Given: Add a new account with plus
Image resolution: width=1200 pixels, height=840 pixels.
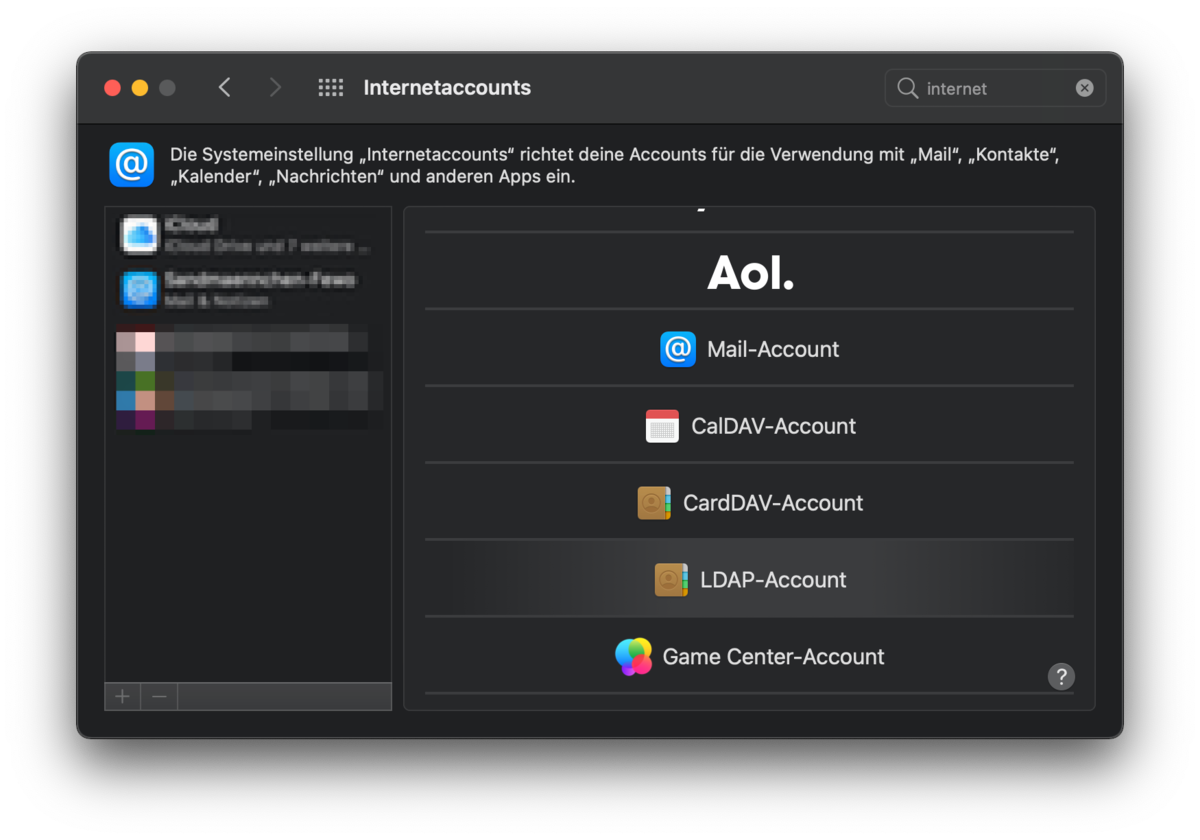Looking at the screenshot, I should click(x=123, y=697).
